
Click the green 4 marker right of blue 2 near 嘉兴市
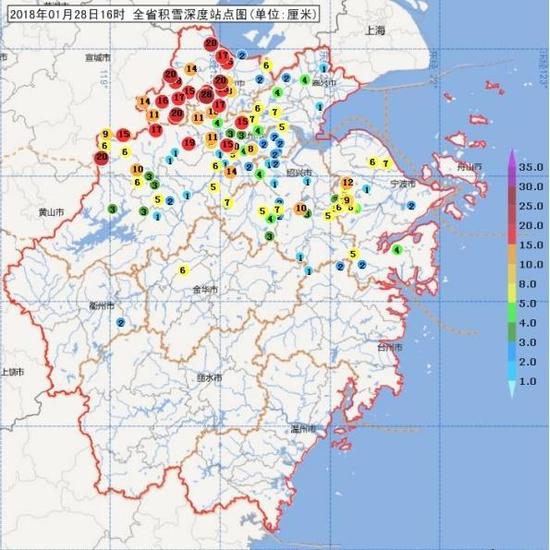[x=304, y=80]
